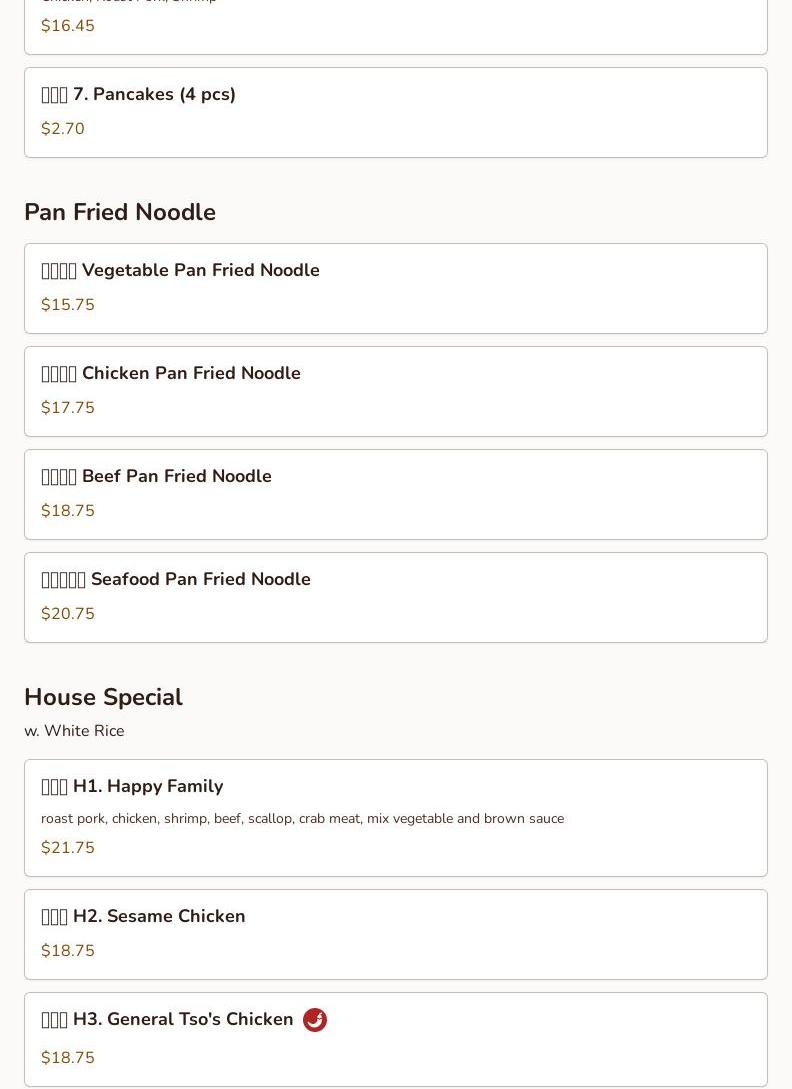
Task: Select Vegetable Pan Fried Noodle item title
Action: (181, 271)
